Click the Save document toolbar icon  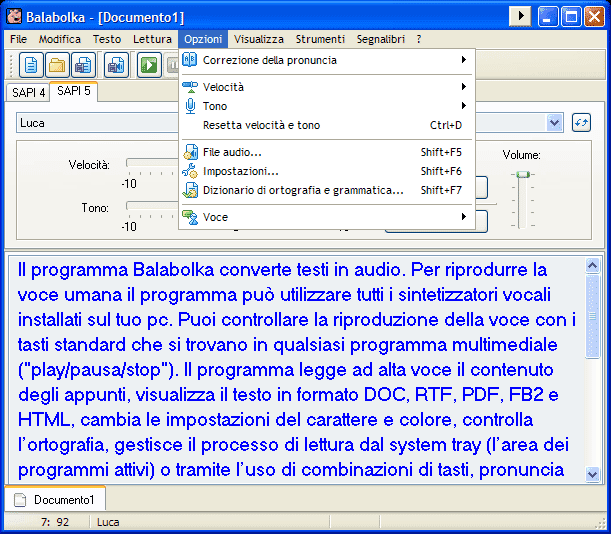(x=83, y=65)
